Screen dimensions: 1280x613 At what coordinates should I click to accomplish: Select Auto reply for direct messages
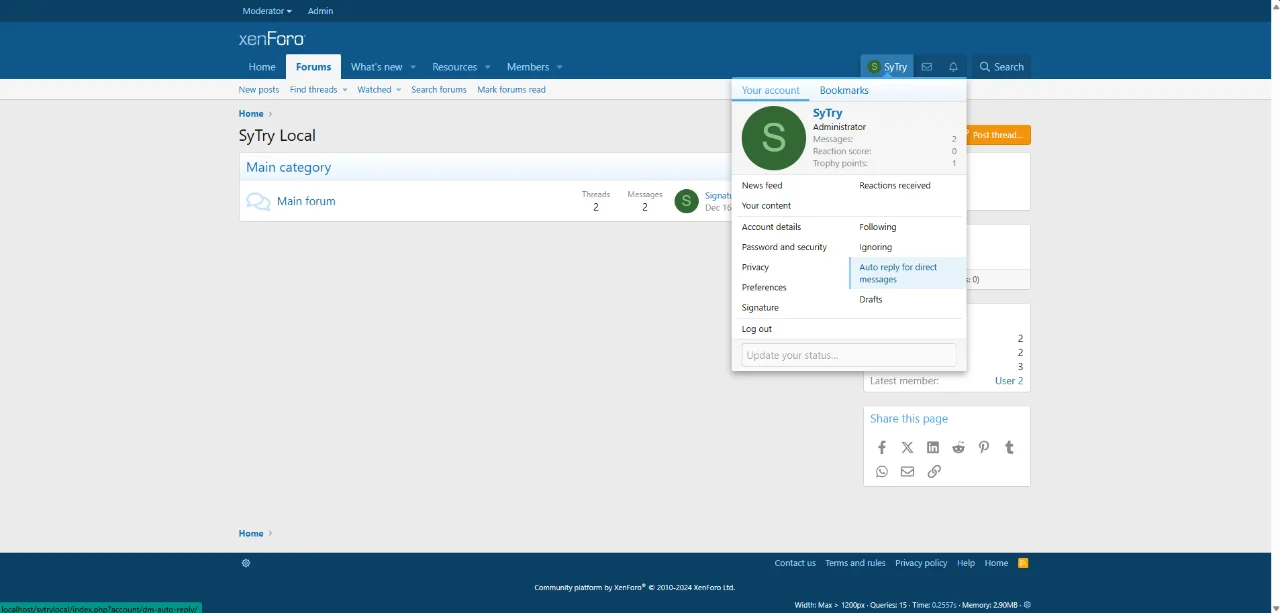(898, 273)
